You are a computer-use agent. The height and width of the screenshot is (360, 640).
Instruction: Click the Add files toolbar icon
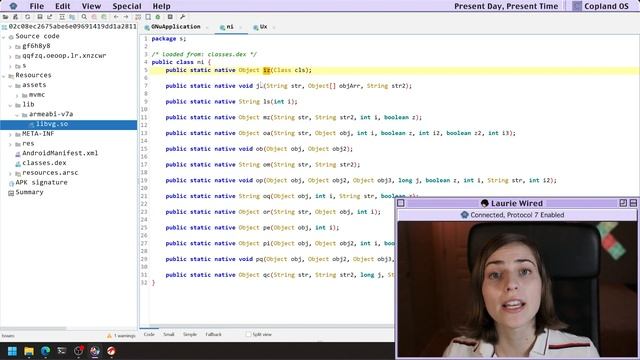pyautogui.click(x=16, y=17)
